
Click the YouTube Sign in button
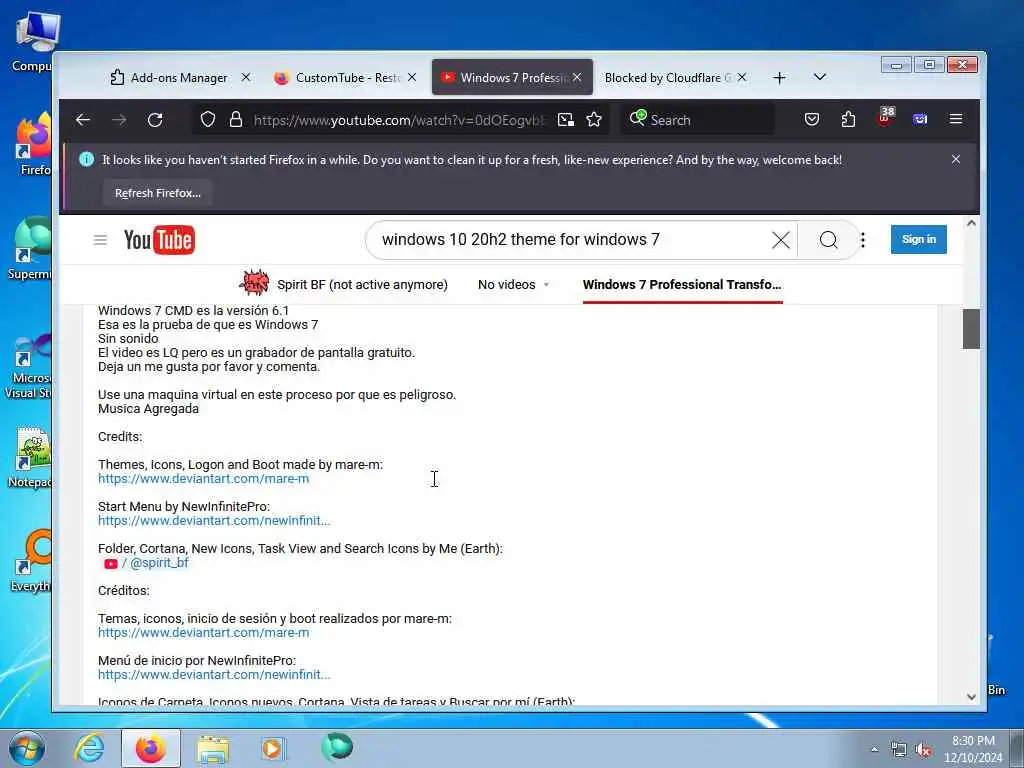pos(918,240)
